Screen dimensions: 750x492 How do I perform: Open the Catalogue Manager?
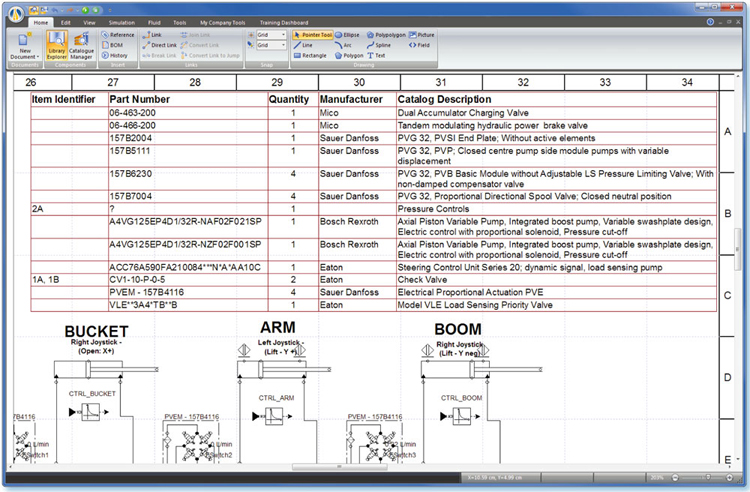pos(81,45)
